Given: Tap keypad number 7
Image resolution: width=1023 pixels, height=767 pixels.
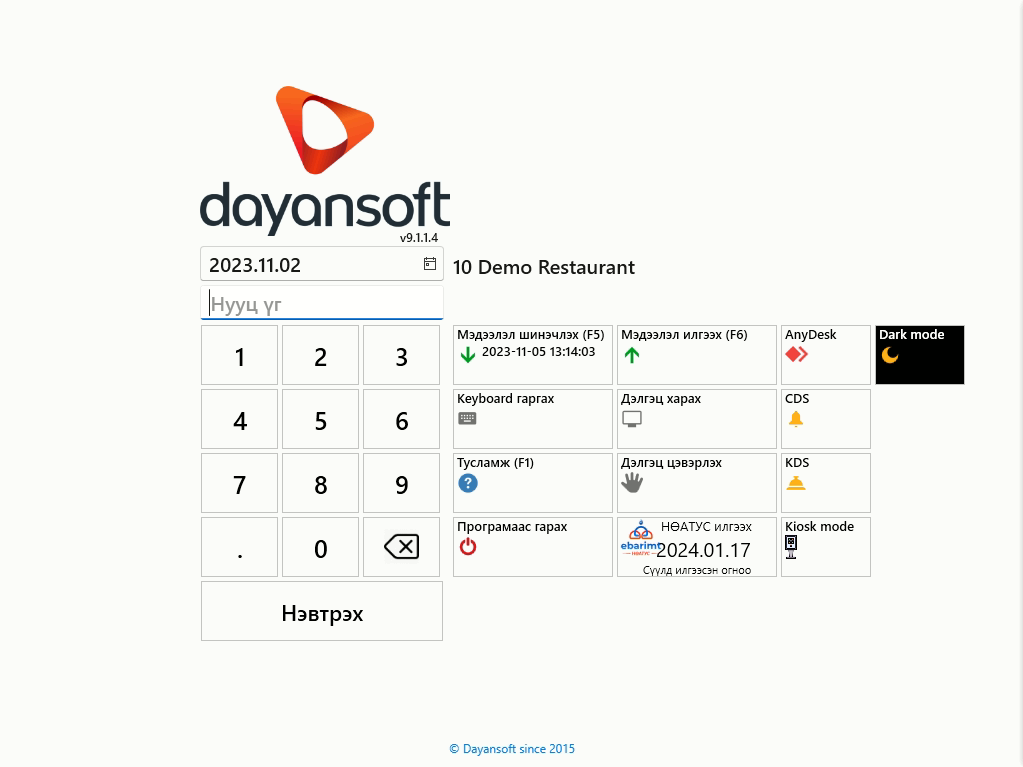Looking at the screenshot, I should point(239,483).
